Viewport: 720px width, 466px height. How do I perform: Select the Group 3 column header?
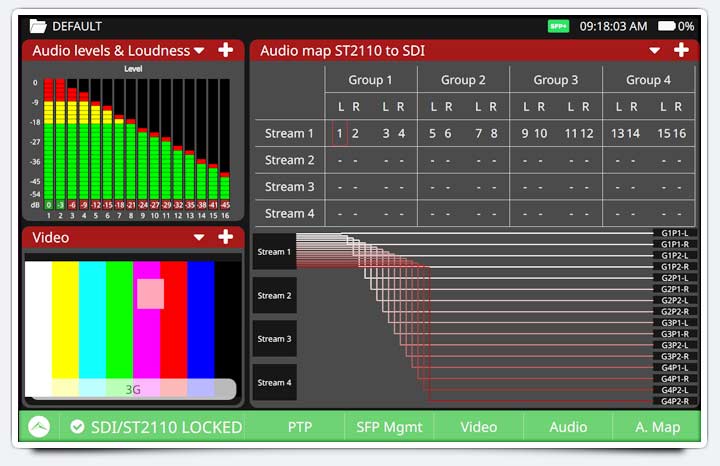pos(556,80)
